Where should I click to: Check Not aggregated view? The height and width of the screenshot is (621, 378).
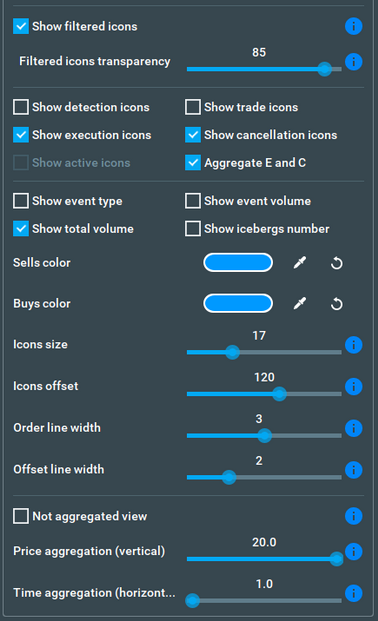click(x=21, y=516)
